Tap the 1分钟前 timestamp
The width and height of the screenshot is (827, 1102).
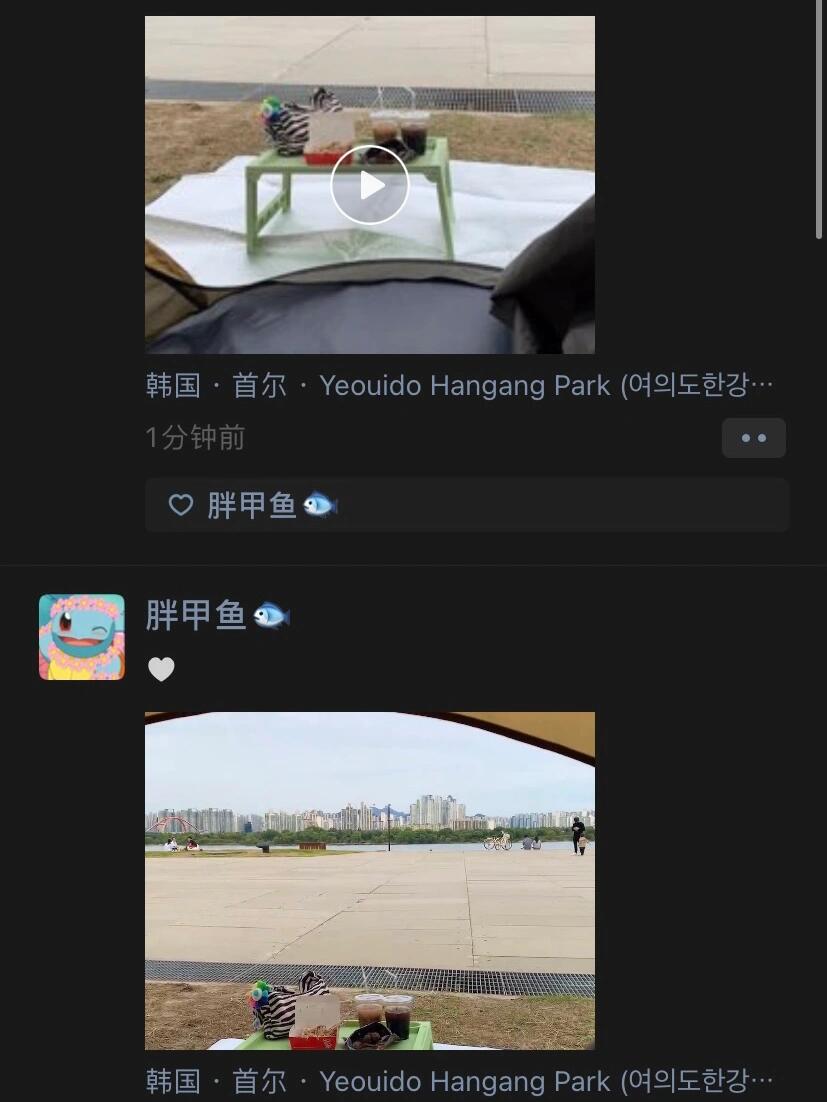(x=195, y=438)
